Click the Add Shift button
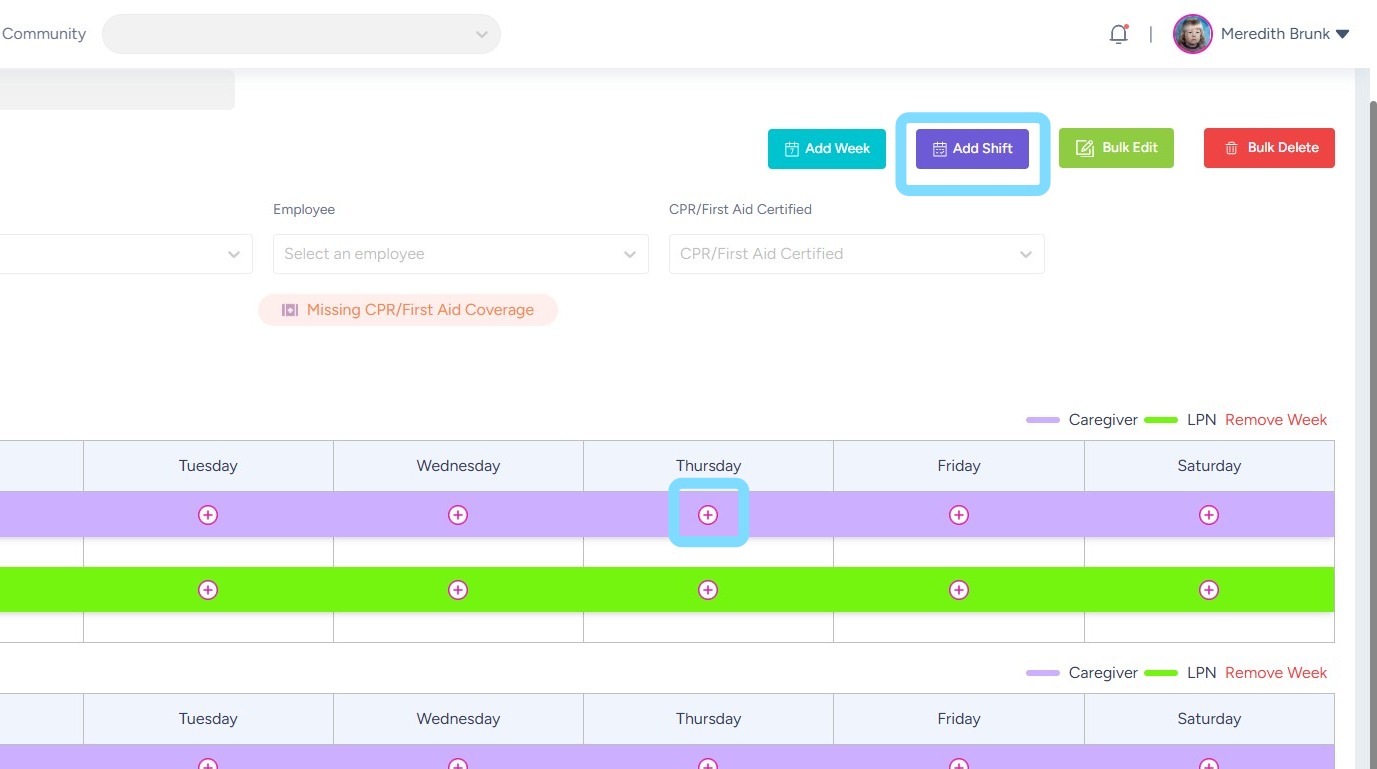This screenshot has width=1377, height=769. click(x=972, y=148)
